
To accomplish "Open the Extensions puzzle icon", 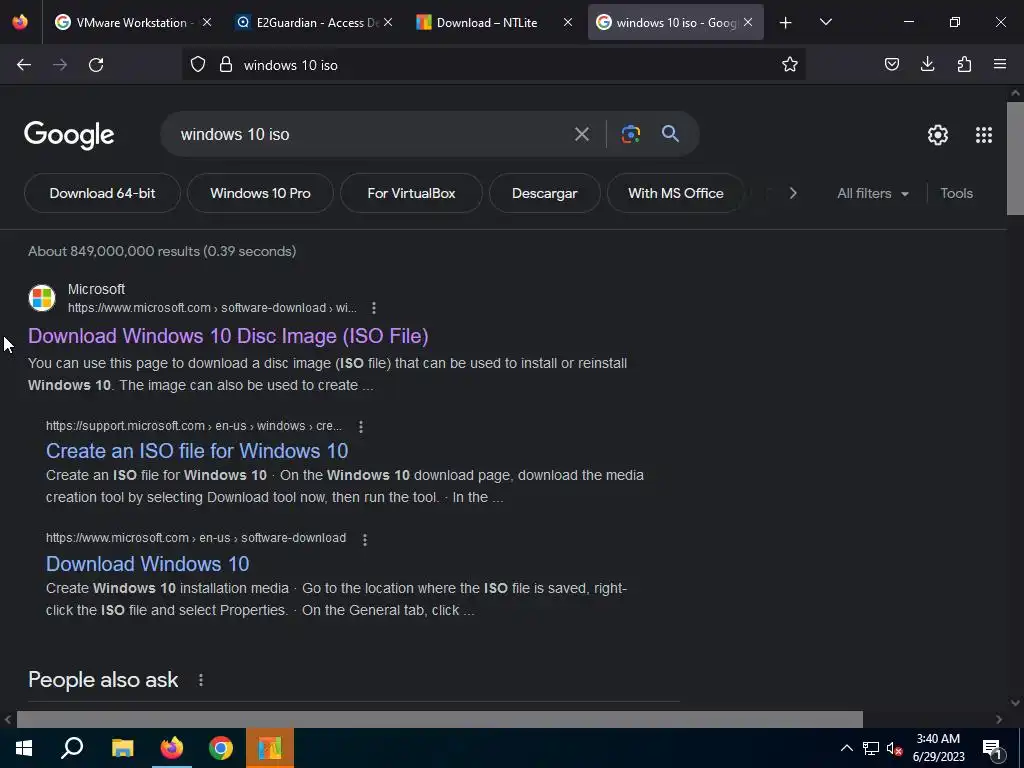I will point(964,64).
